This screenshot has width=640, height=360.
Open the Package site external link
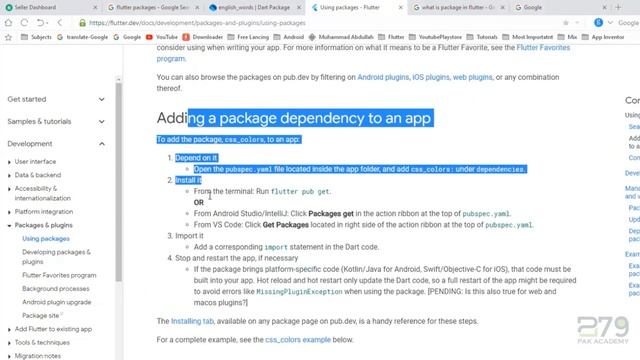point(42,316)
